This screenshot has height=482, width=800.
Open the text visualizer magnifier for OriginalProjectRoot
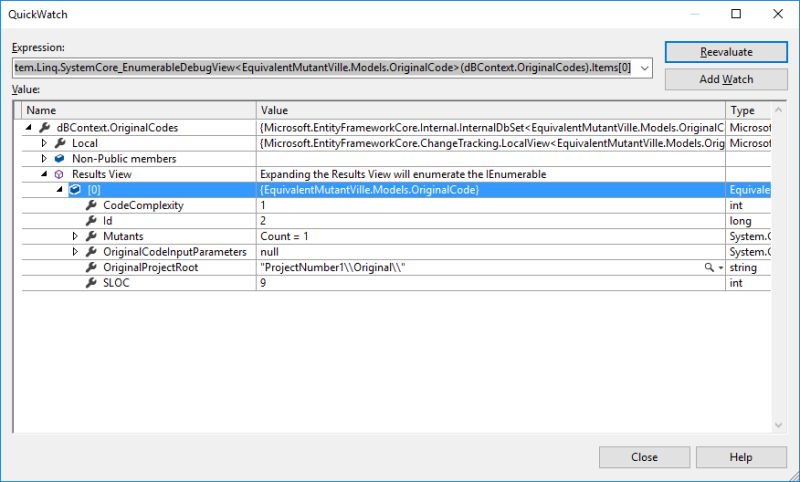pos(709,267)
